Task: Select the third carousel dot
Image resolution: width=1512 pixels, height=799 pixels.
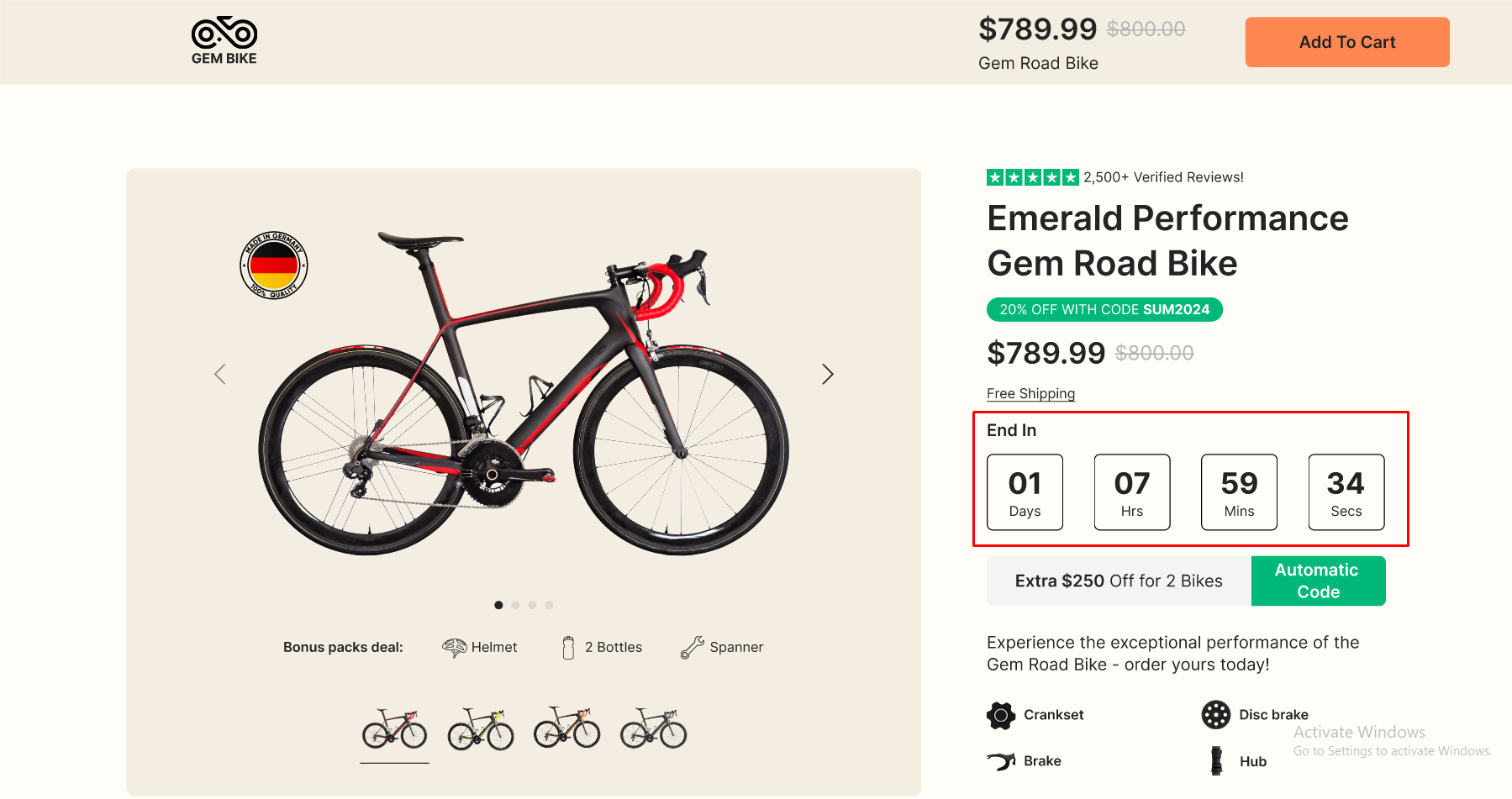Action: (532, 605)
